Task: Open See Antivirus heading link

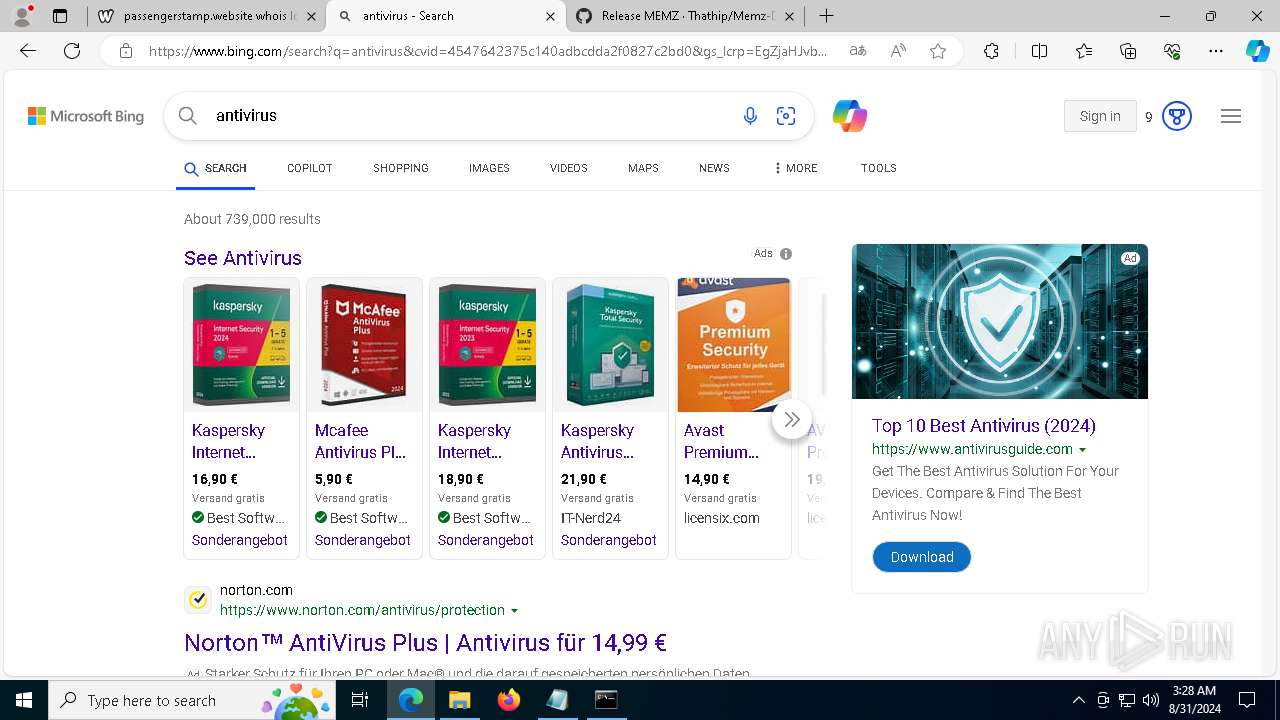Action: click(243, 258)
